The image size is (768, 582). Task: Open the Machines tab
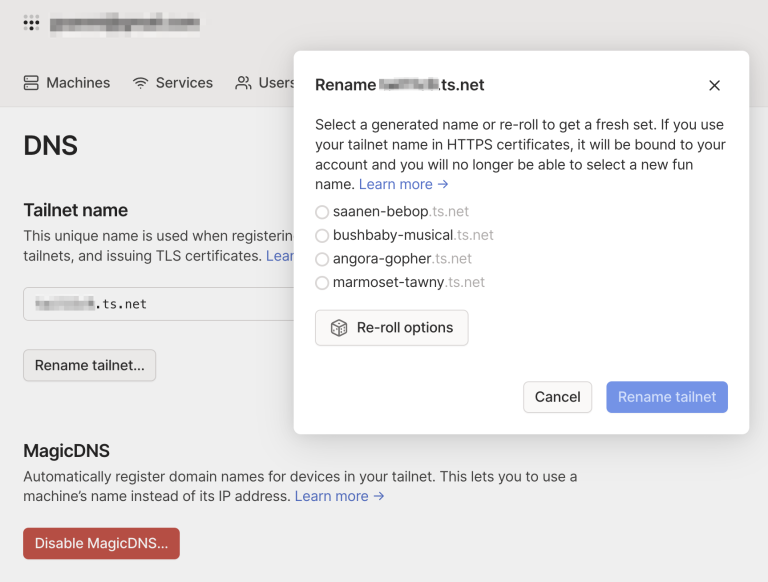point(67,83)
